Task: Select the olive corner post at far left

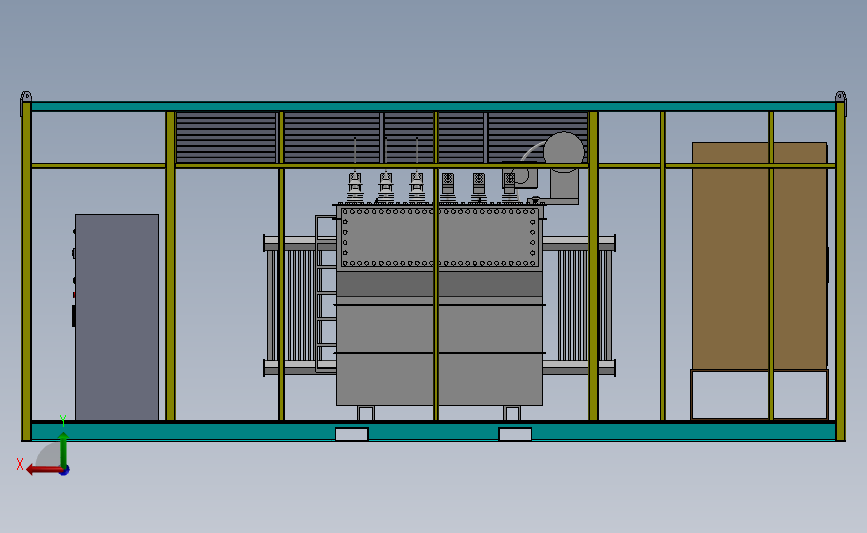Action: [26, 271]
